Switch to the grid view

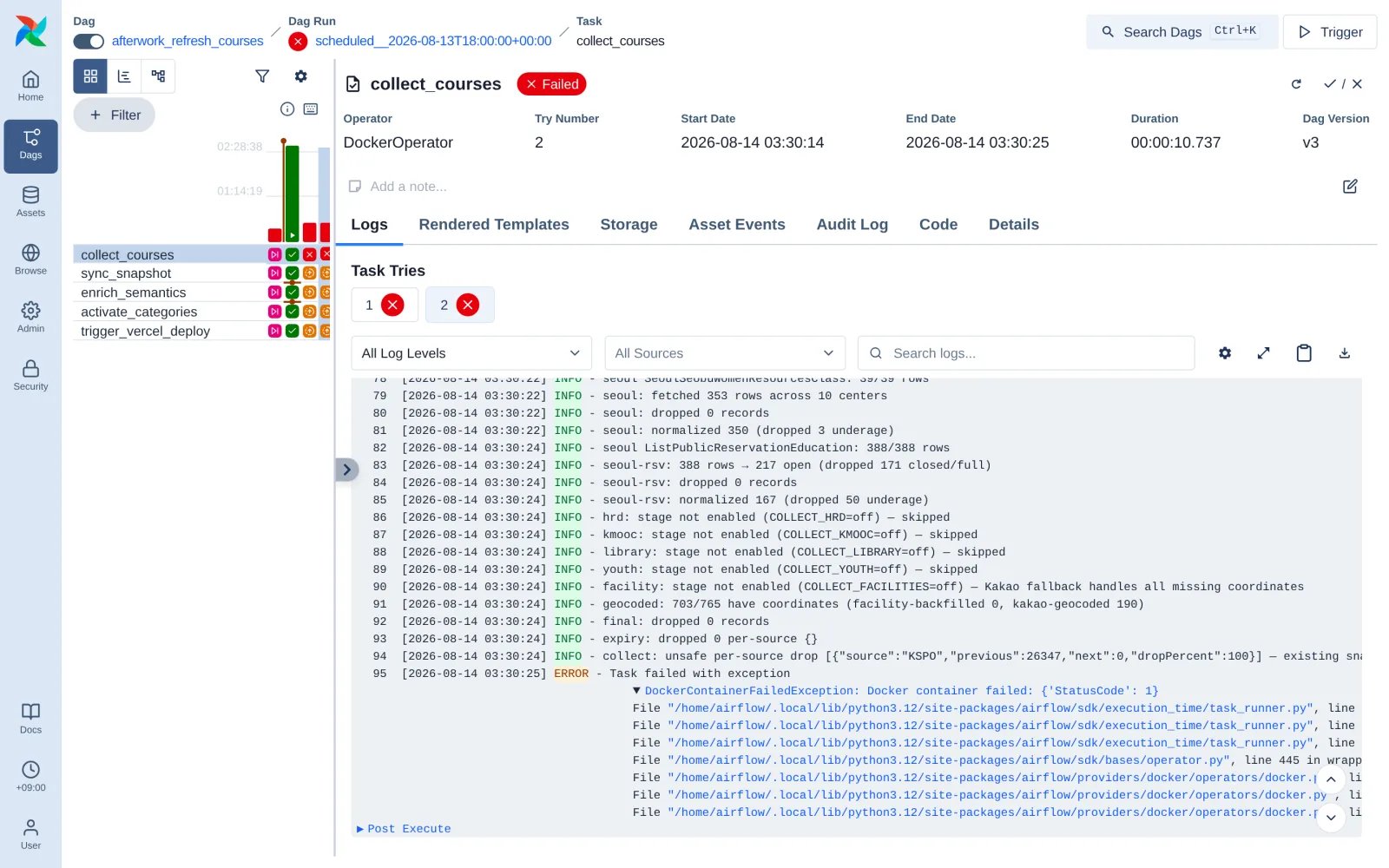coord(90,76)
